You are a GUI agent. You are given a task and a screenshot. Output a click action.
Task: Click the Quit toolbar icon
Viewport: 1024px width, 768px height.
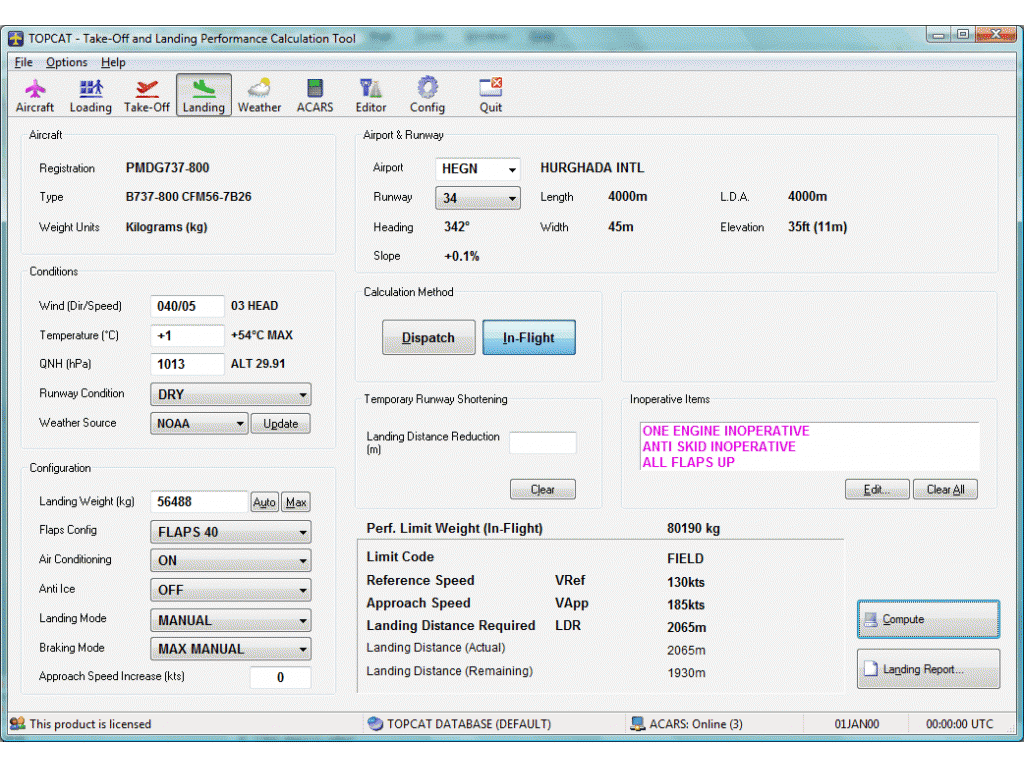pos(490,95)
